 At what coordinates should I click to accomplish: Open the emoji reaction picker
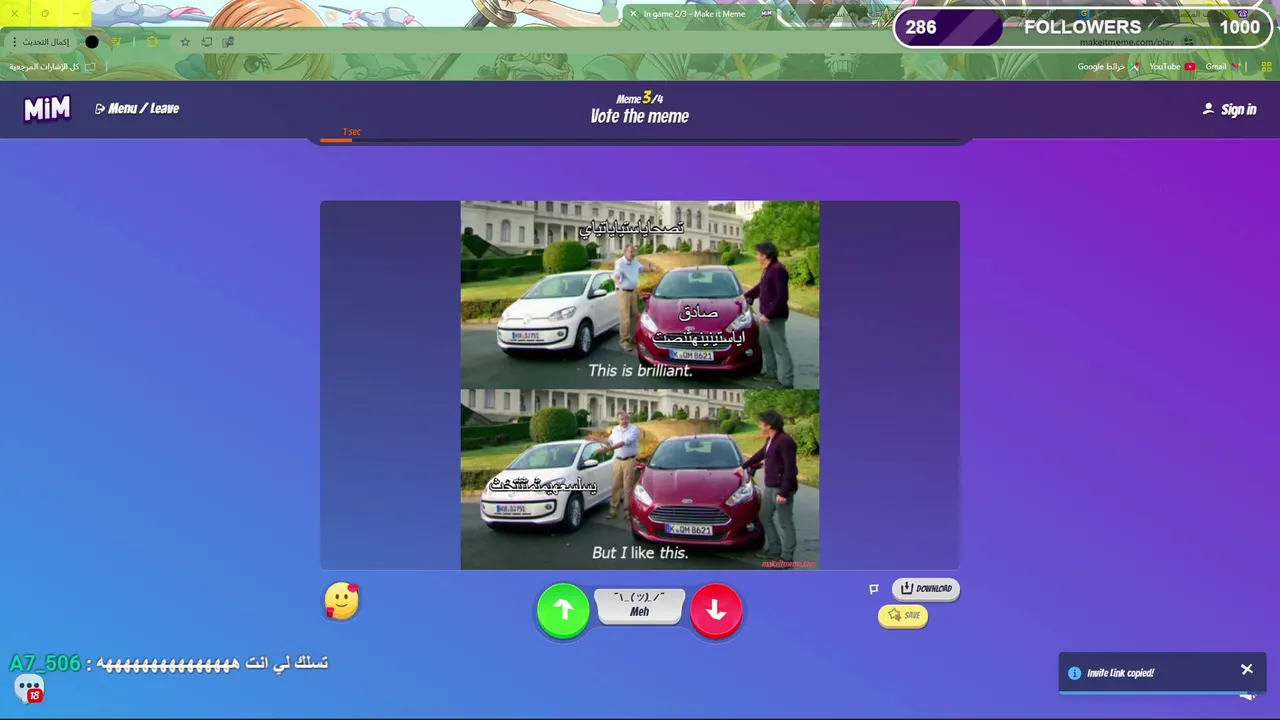tap(341, 601)
